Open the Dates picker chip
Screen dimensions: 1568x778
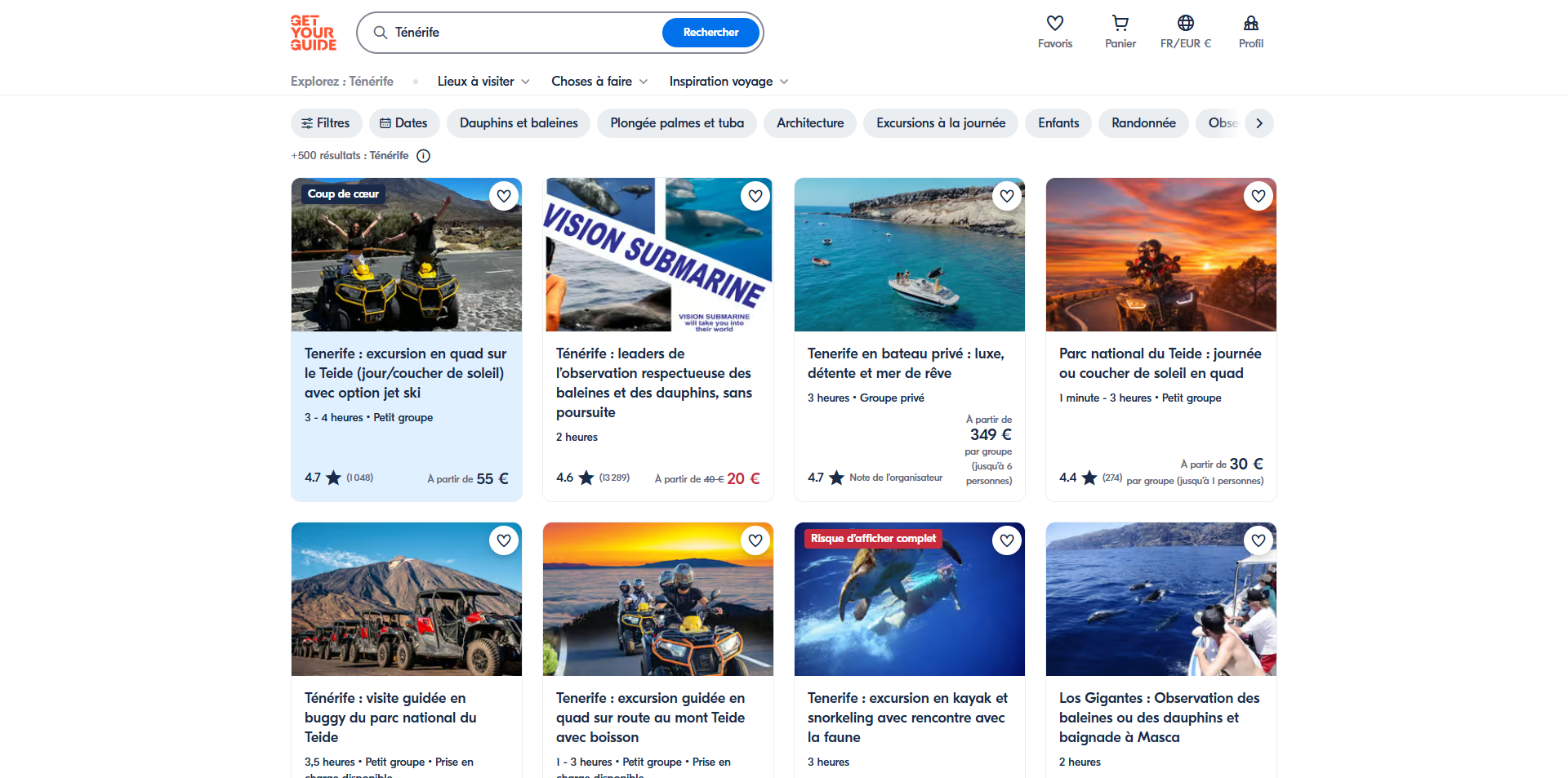403,123
